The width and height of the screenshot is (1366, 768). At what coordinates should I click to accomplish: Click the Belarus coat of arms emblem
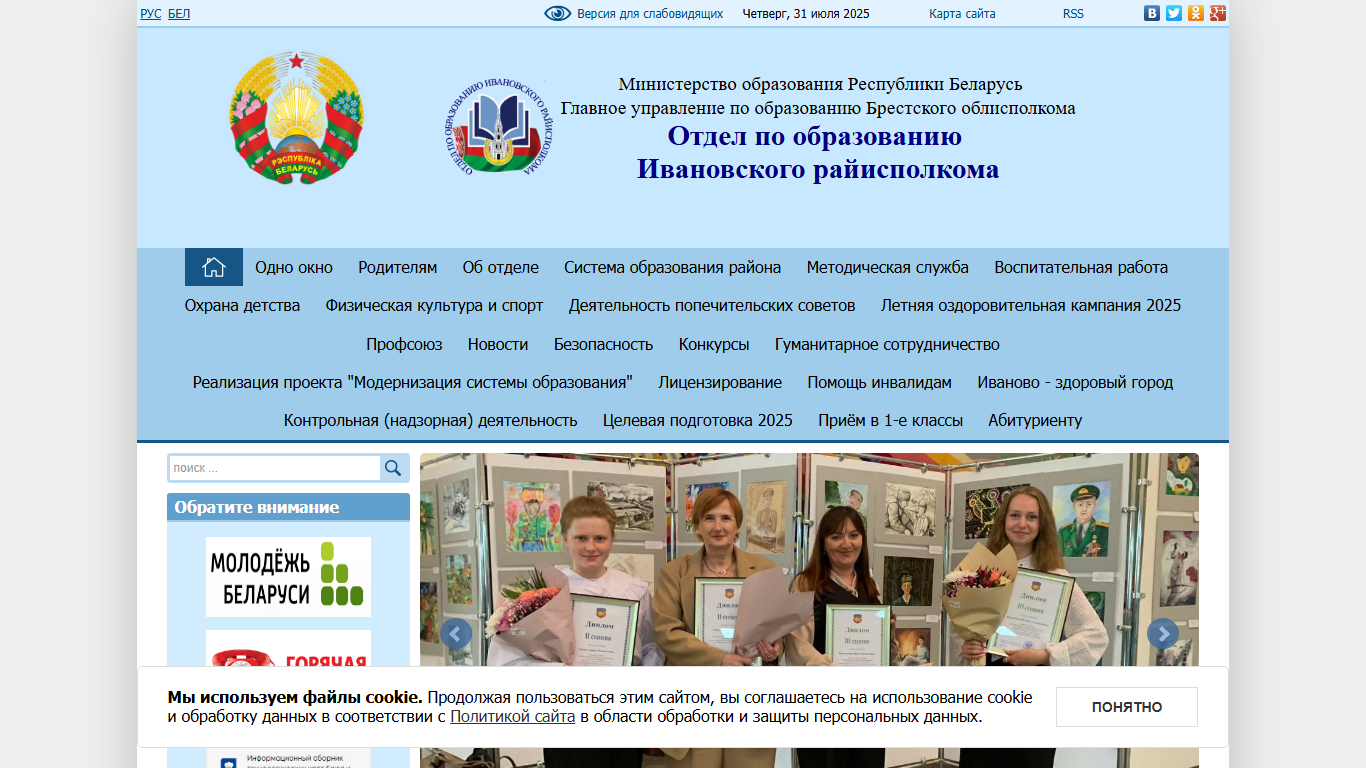click(296, 118)
